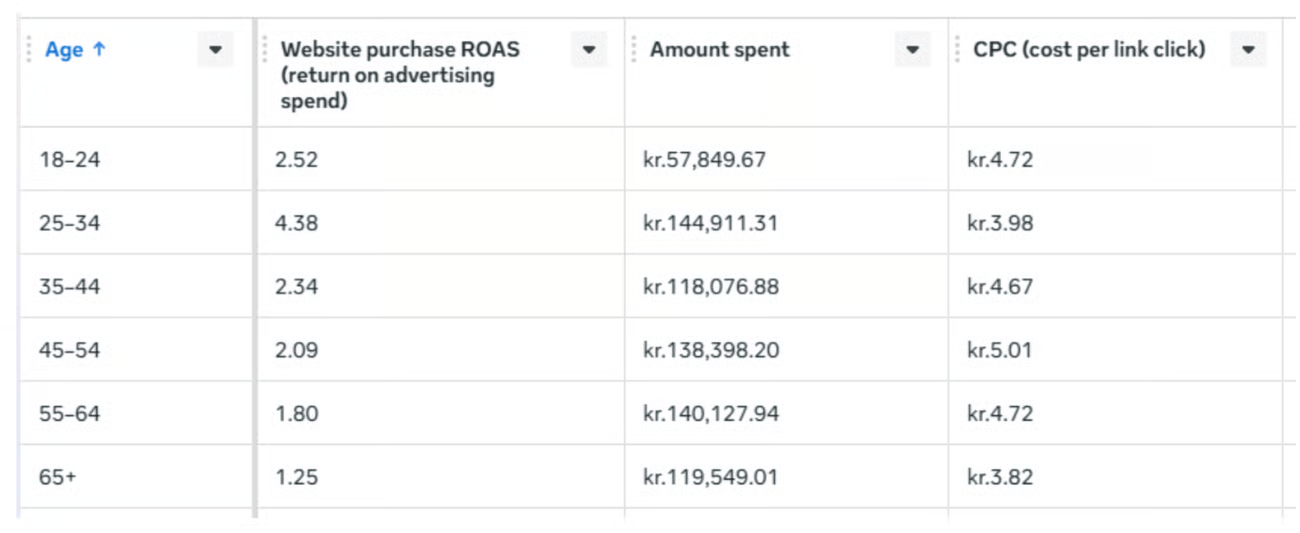Select the 18–24 age row
This screenshot has height=533, width=1300.
[x=70, y=159]
